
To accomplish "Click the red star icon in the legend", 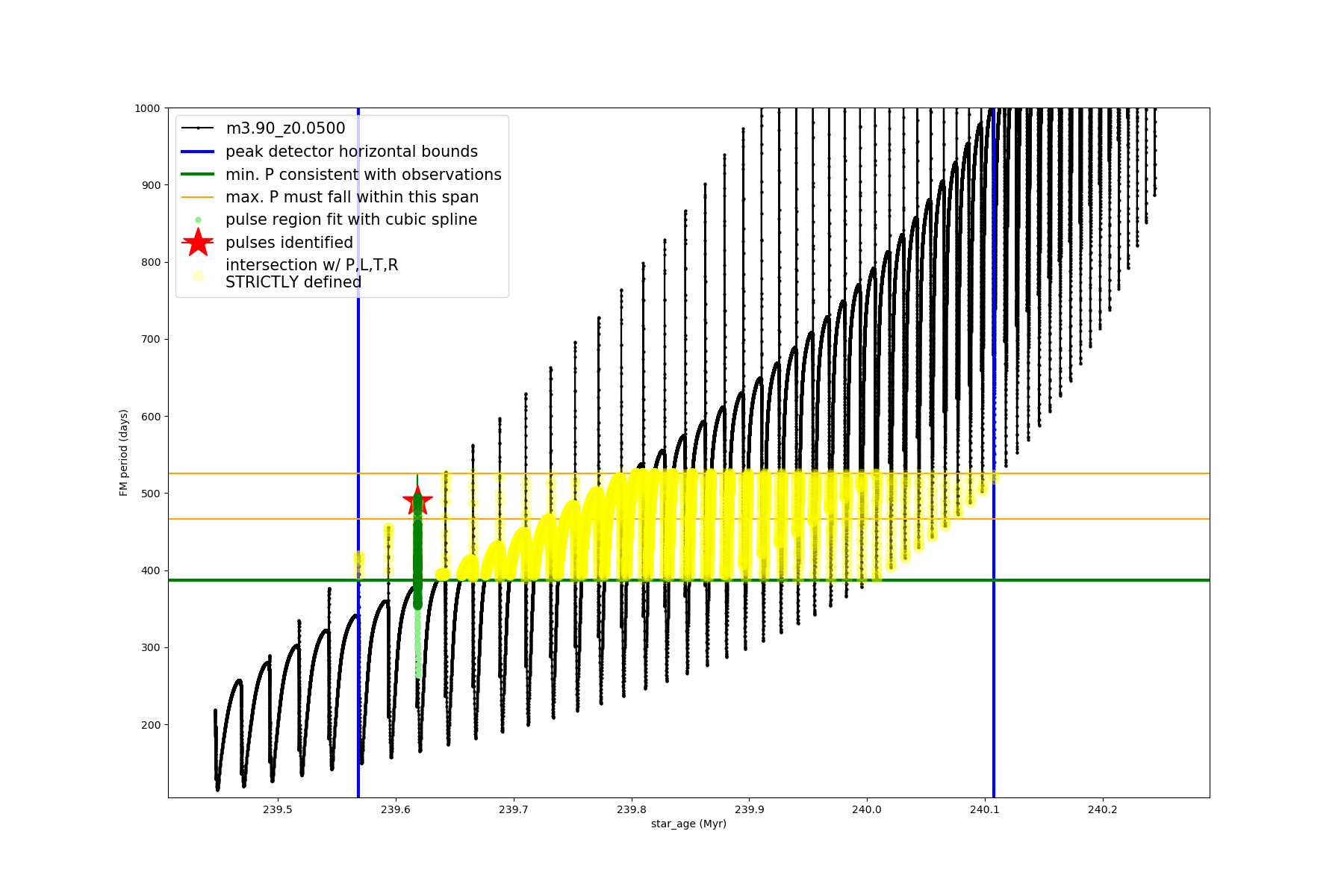I will (198, 243).
